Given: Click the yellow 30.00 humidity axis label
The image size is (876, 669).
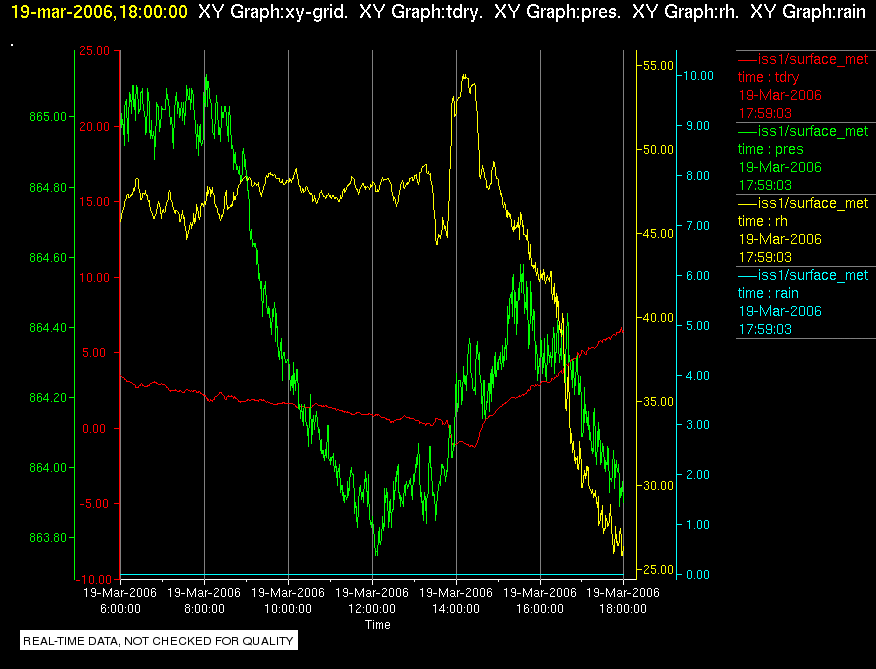Looking at the screenshot, I should pos(659,485).
